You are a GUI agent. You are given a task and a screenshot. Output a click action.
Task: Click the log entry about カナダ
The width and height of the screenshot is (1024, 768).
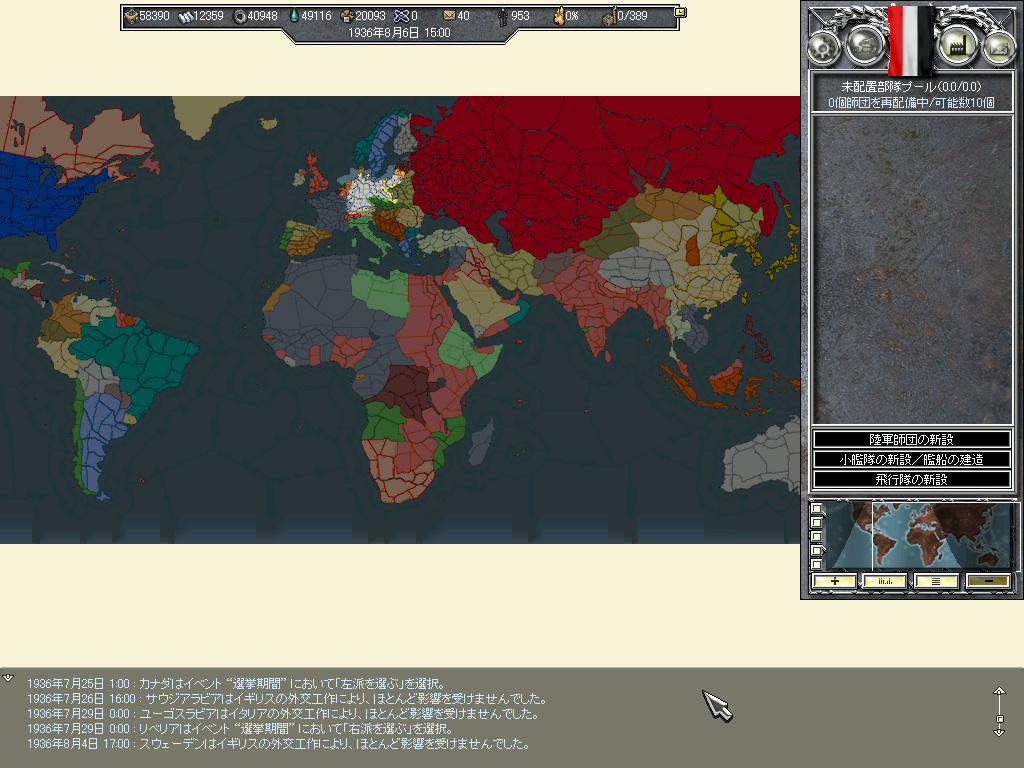coord(236,684)
